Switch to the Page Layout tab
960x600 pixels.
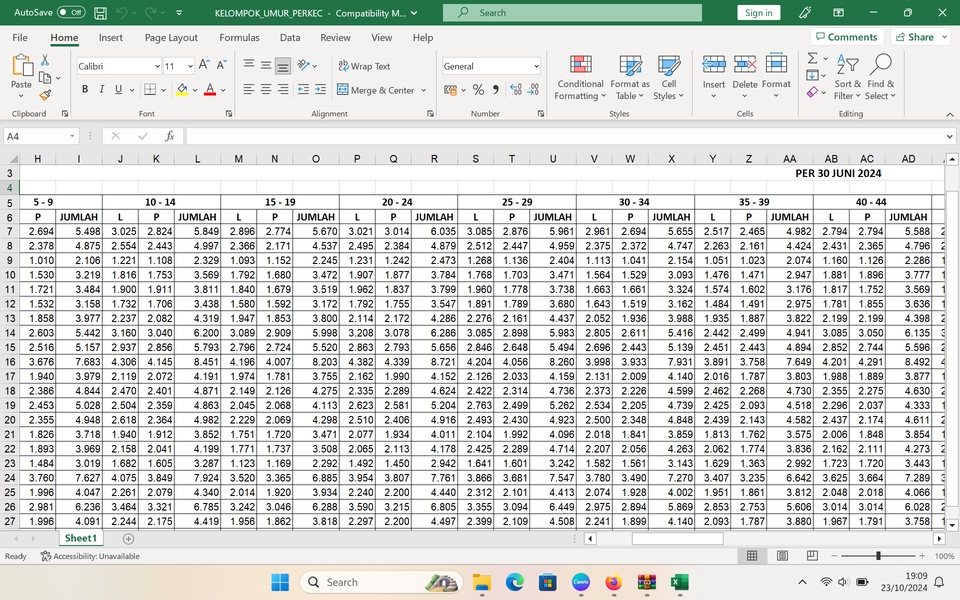coord(171,37)
